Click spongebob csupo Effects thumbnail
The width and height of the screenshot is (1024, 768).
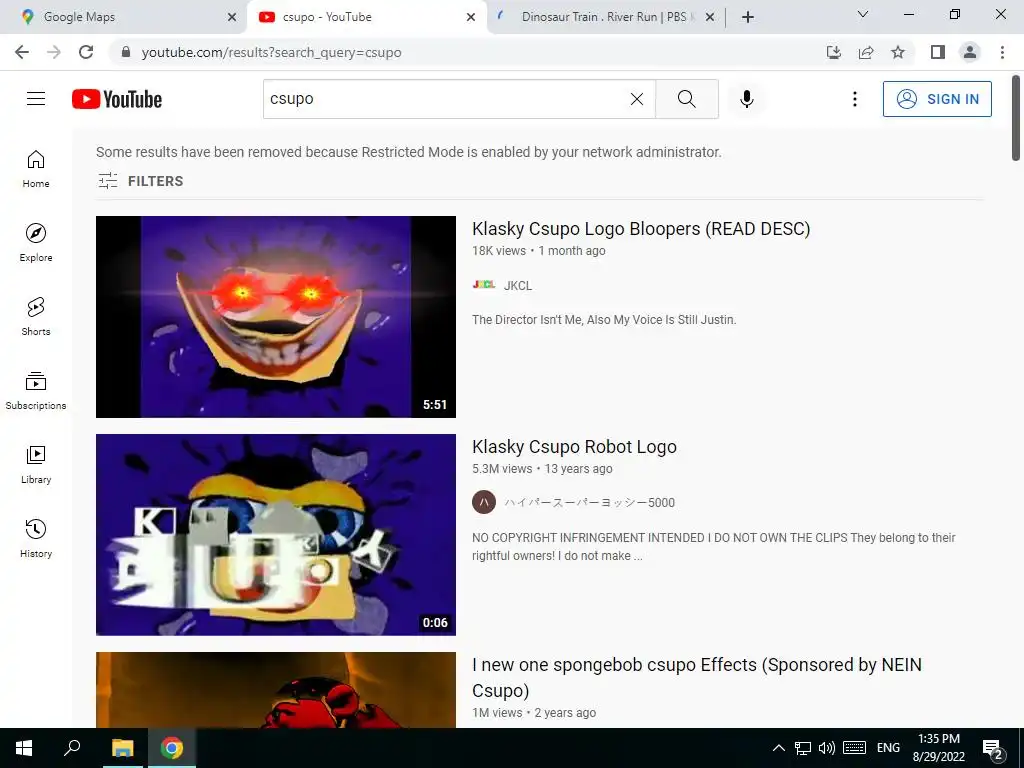point(276,690)
